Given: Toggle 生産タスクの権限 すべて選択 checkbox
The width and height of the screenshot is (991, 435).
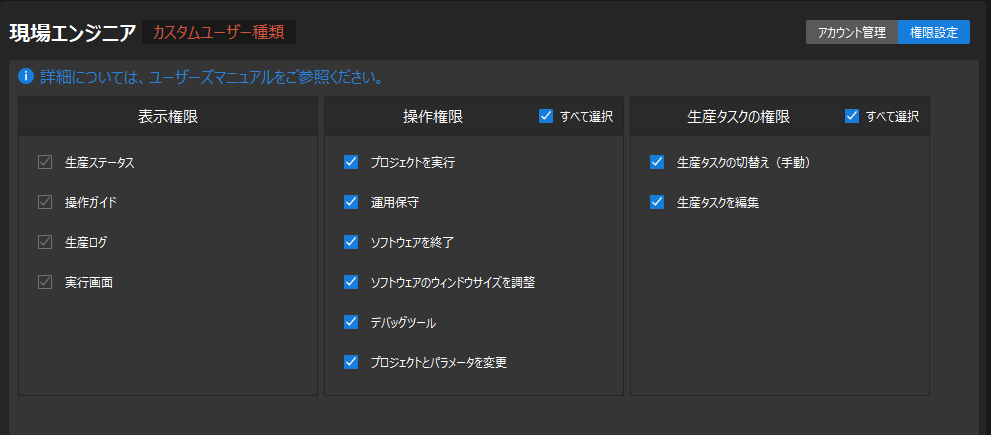Looking at the screenshot, I should click(x=852, y=116).
